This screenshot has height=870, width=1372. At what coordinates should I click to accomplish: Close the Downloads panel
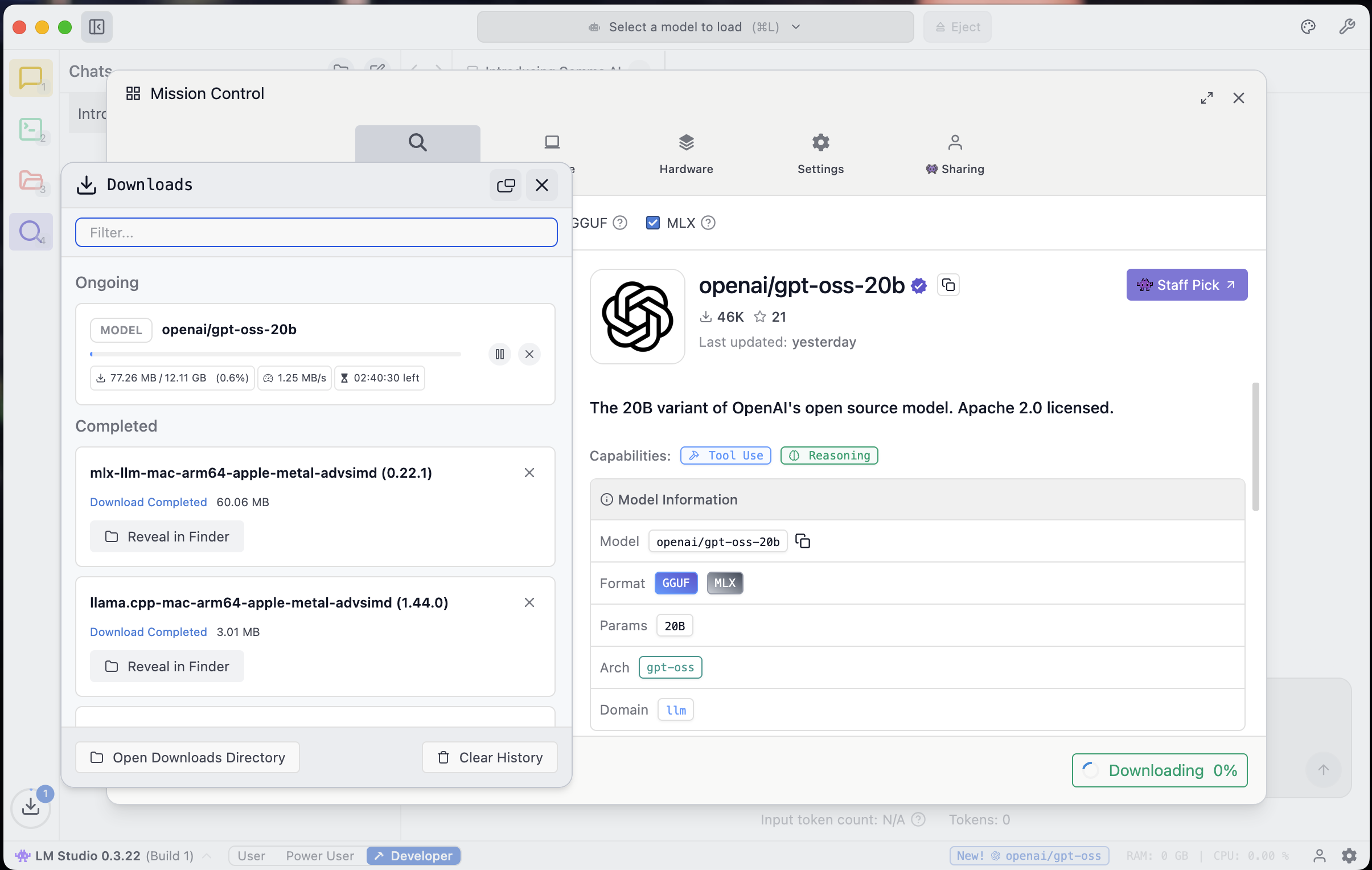click(542, 185)
